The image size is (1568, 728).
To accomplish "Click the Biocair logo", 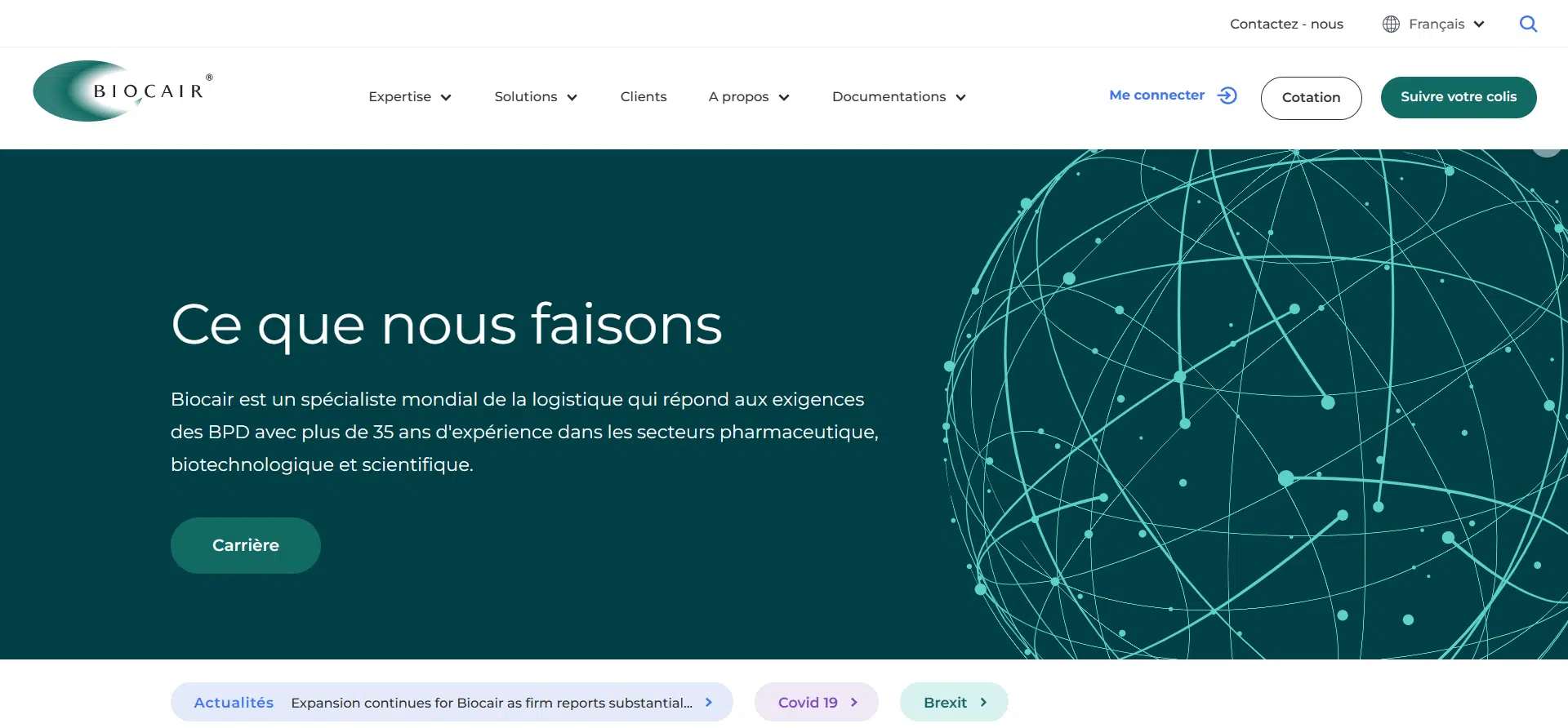I will pyautogui.click(x=123, y=91).
